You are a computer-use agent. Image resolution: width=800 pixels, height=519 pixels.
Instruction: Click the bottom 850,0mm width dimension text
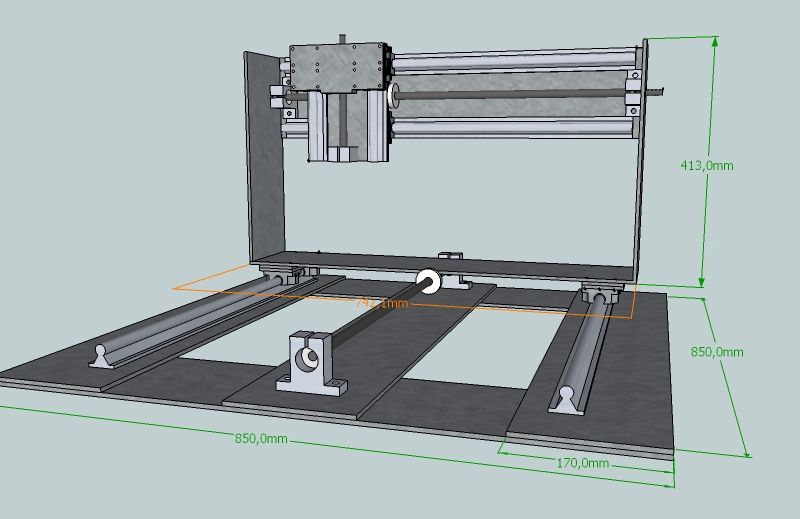tap(261, 439)
